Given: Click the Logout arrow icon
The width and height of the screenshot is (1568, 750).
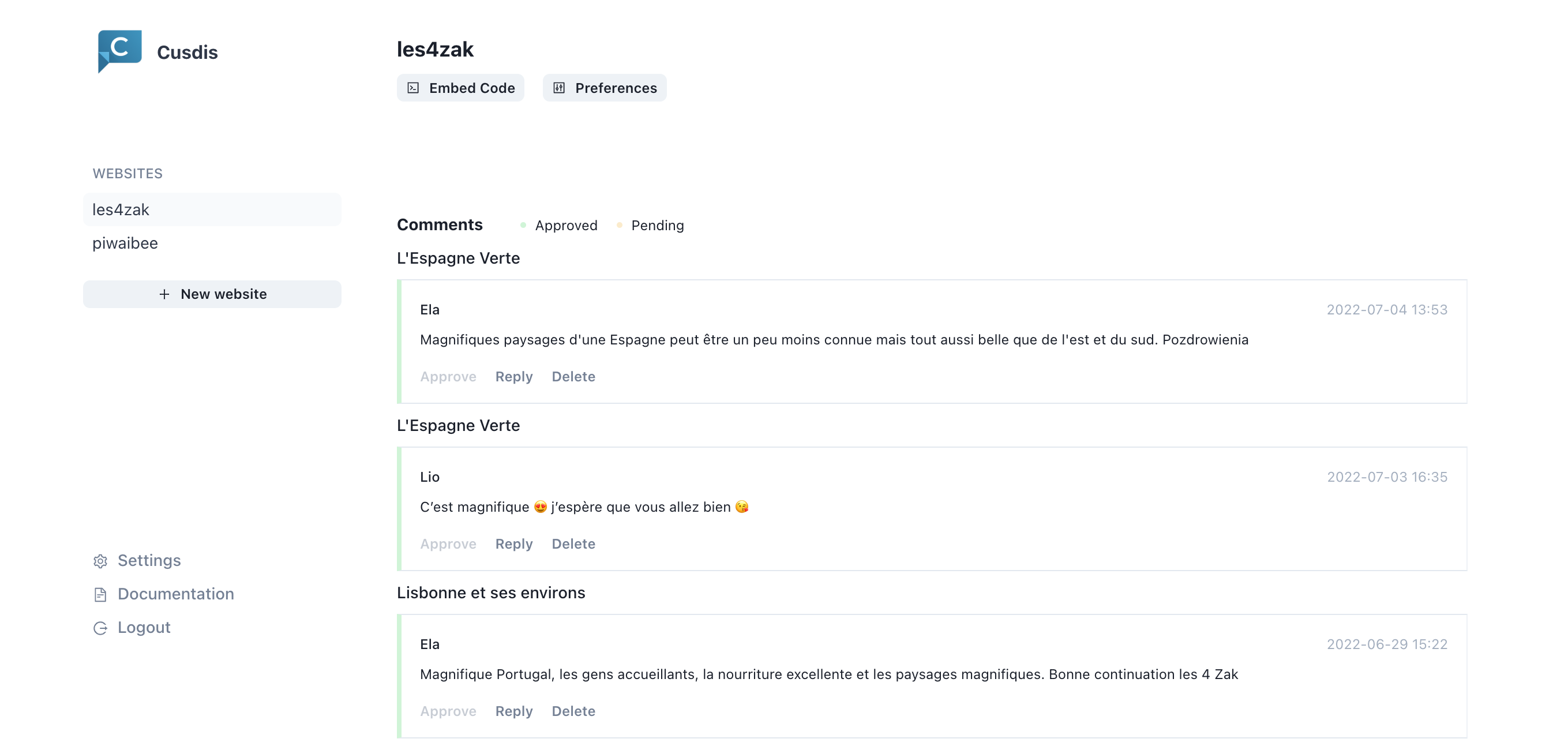Looking at the screenshot, I should coord(100,628).
